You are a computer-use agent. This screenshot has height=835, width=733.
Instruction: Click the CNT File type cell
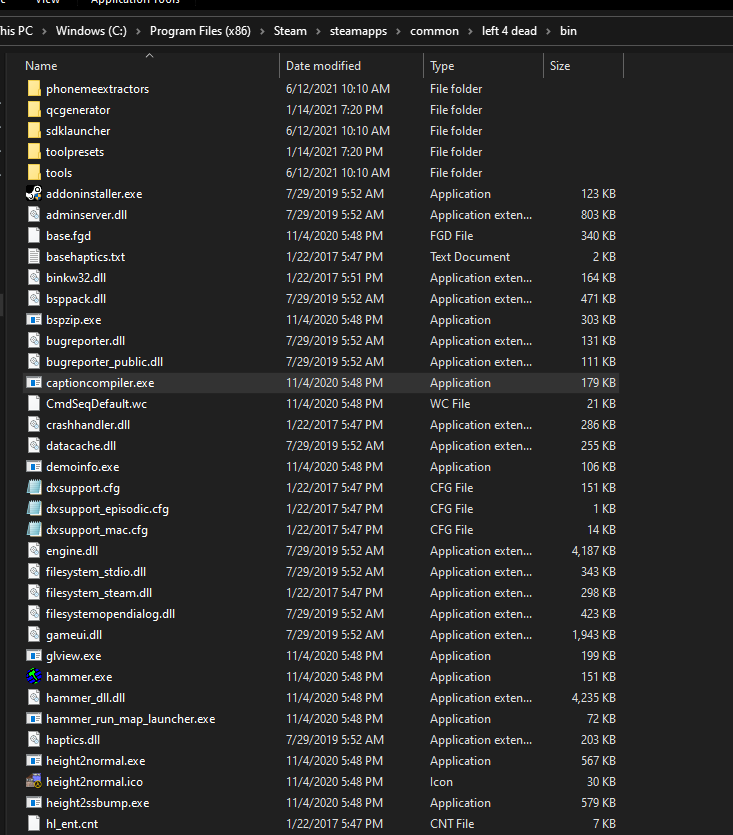point(452,823)
